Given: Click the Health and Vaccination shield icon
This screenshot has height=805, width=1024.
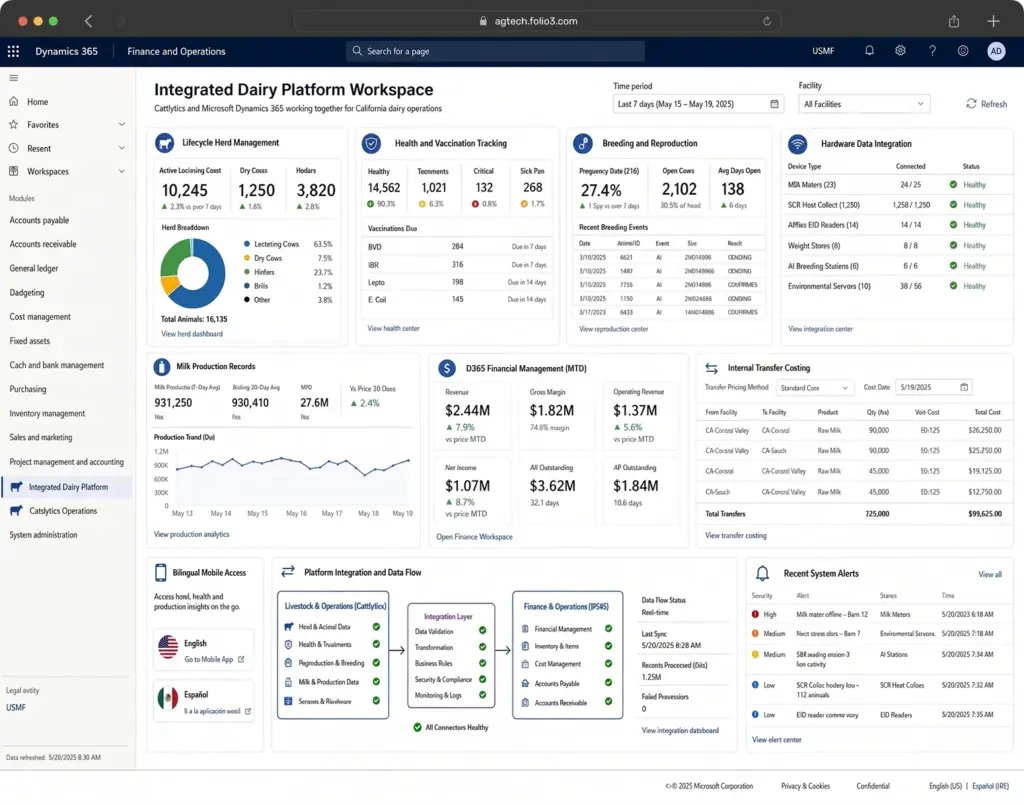Looking at the screenshot, I should pyautogui.click(x=372, y=143).
